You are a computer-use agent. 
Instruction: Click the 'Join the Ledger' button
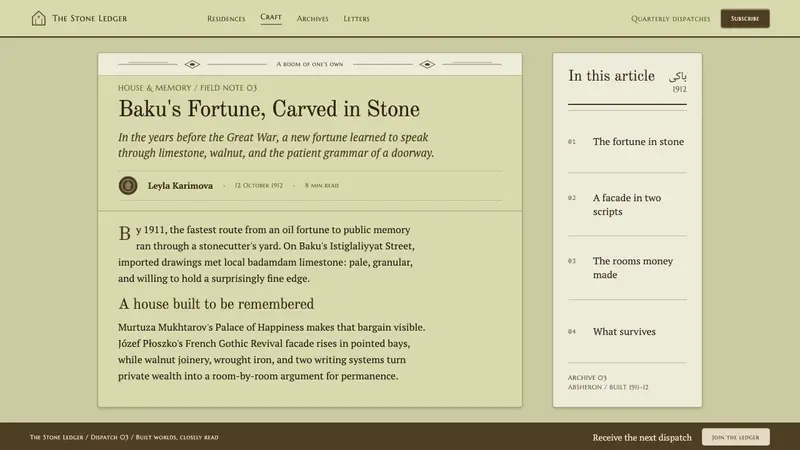pos(736,437)
